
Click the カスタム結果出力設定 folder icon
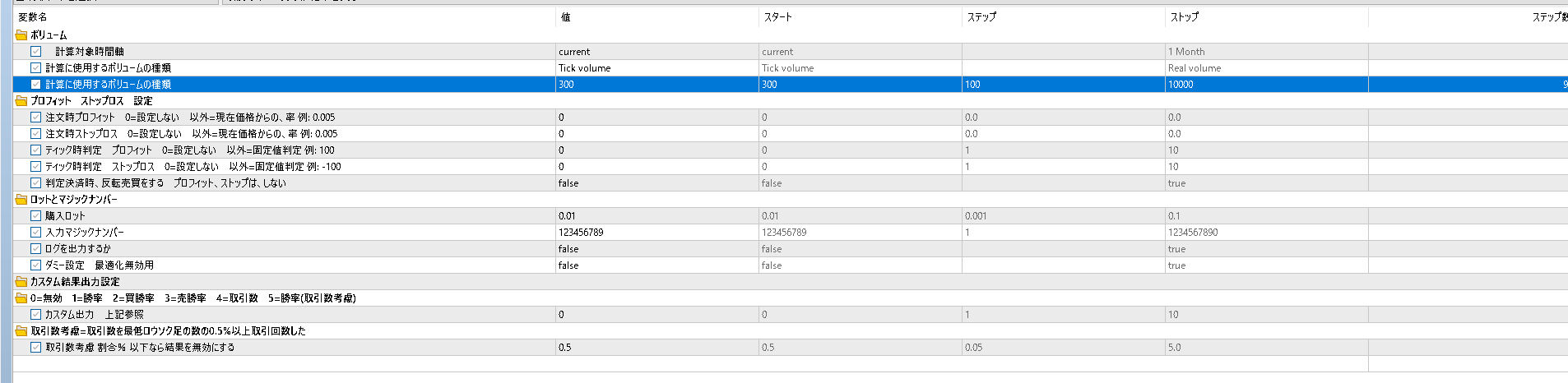point(21,282)
